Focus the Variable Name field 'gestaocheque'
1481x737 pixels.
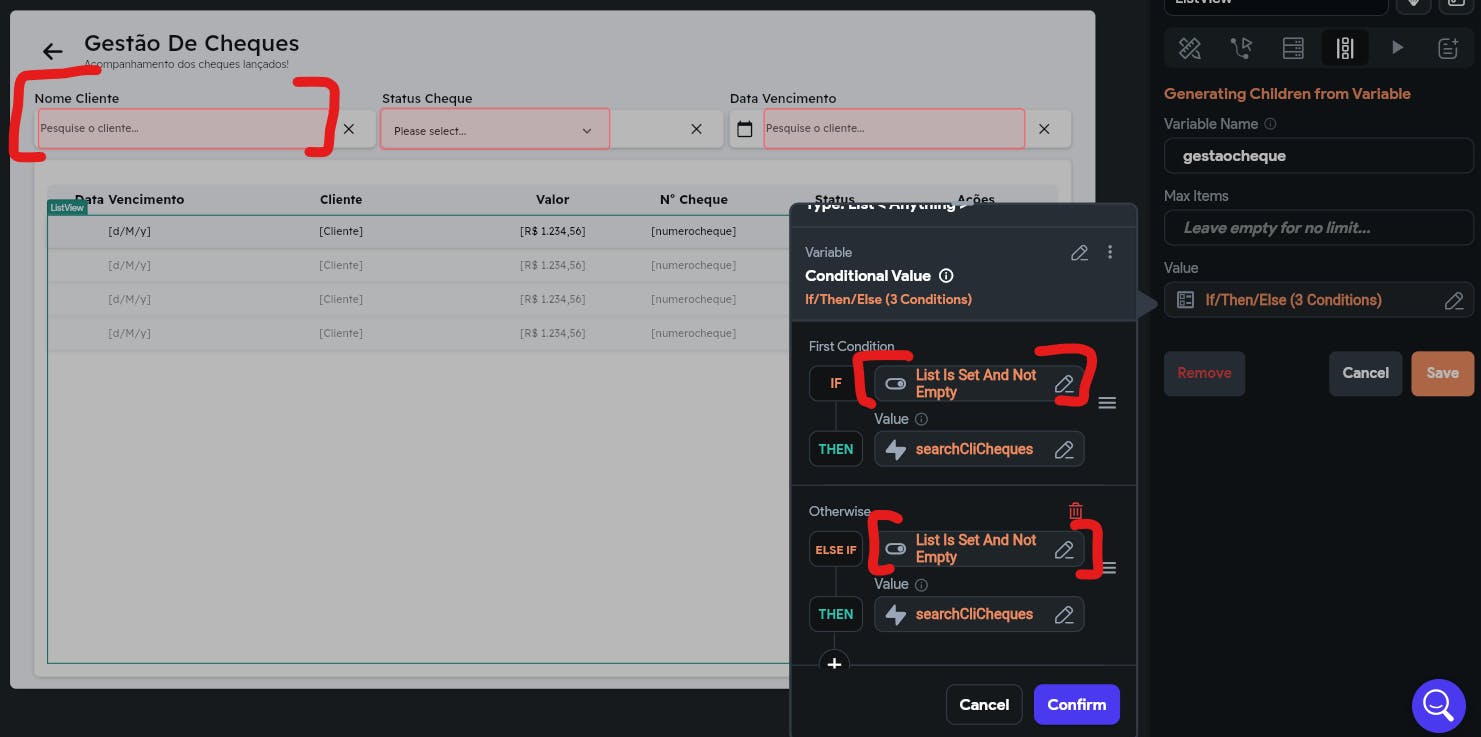[1318, 156]
